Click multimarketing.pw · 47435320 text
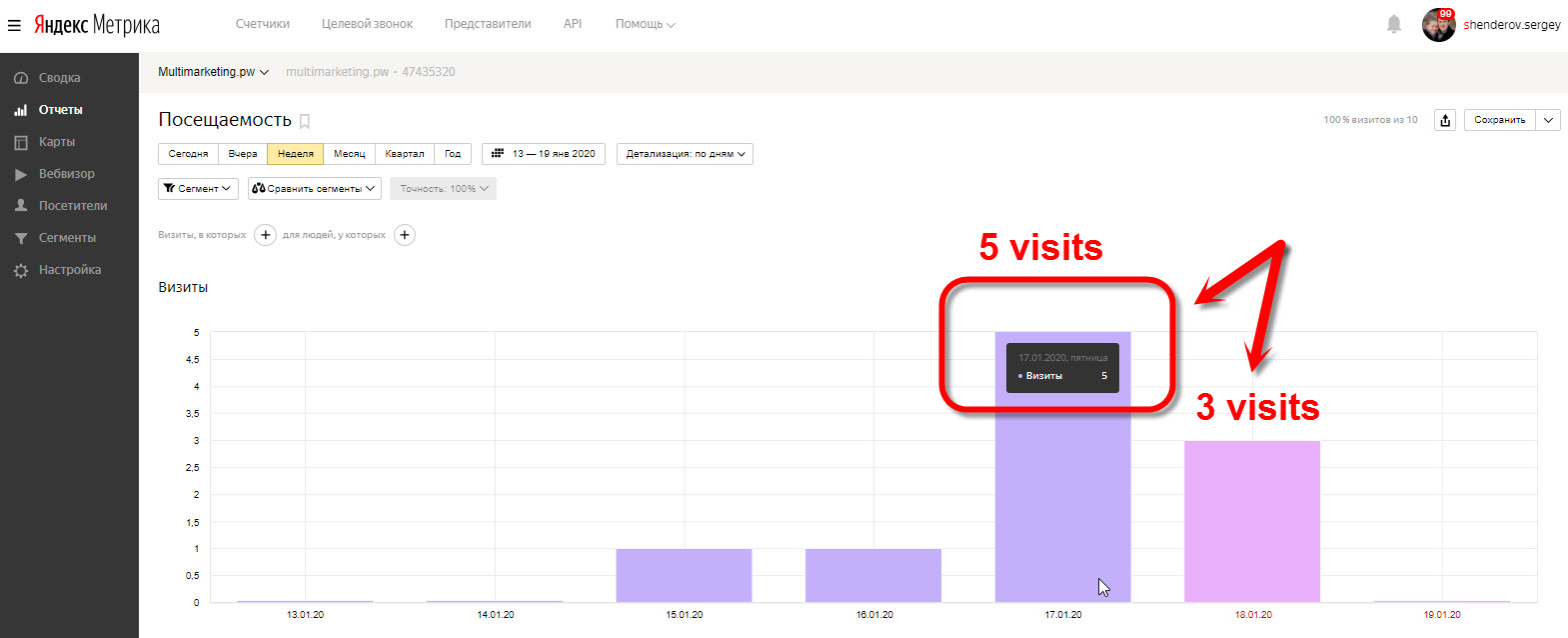Screen dimensions: 1568x638 pyautogui.click(x=371, y=72)
